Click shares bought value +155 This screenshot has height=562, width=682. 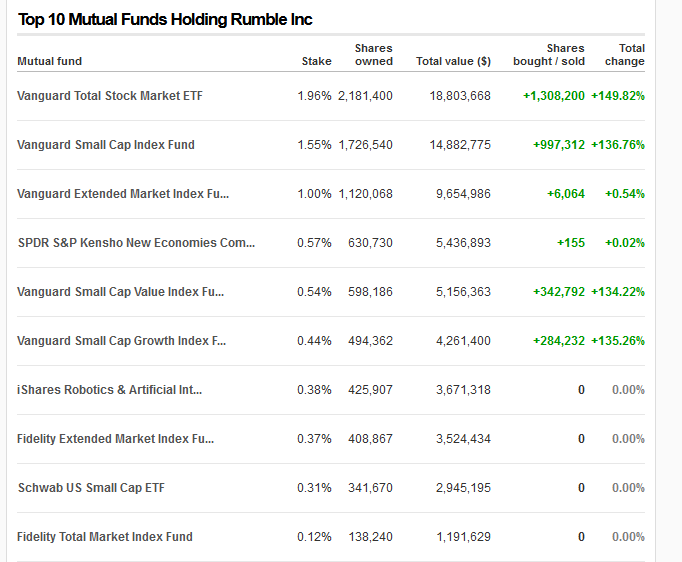tap(571, 243)
